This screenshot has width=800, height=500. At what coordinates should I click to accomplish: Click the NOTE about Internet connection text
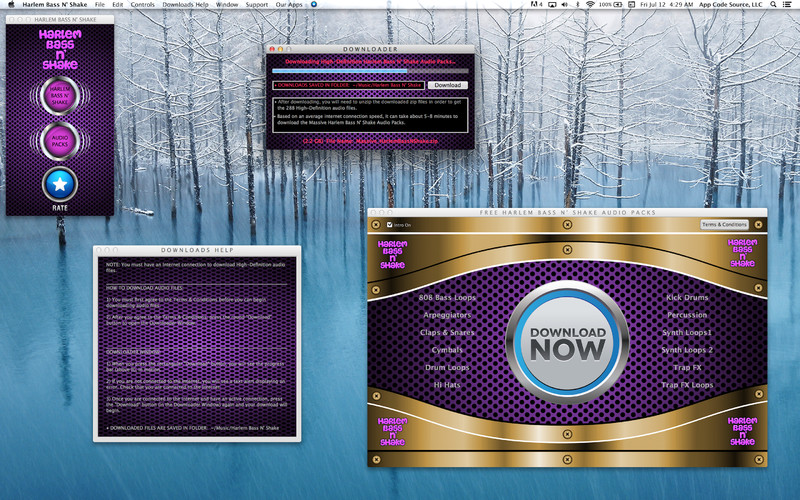[x=195, y=267]
